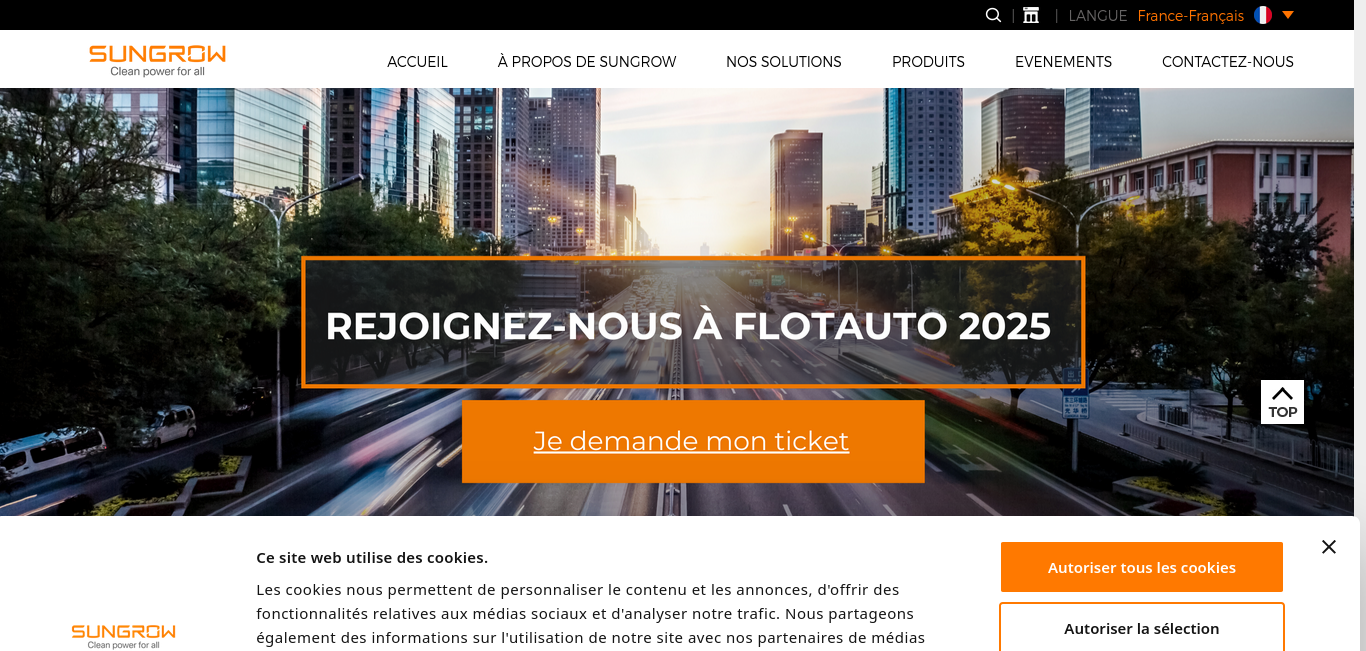Screen dimensions: 1366x651
Task: Open CONTACTEZ-NOUS page
Action: (x=1228, y=62)
